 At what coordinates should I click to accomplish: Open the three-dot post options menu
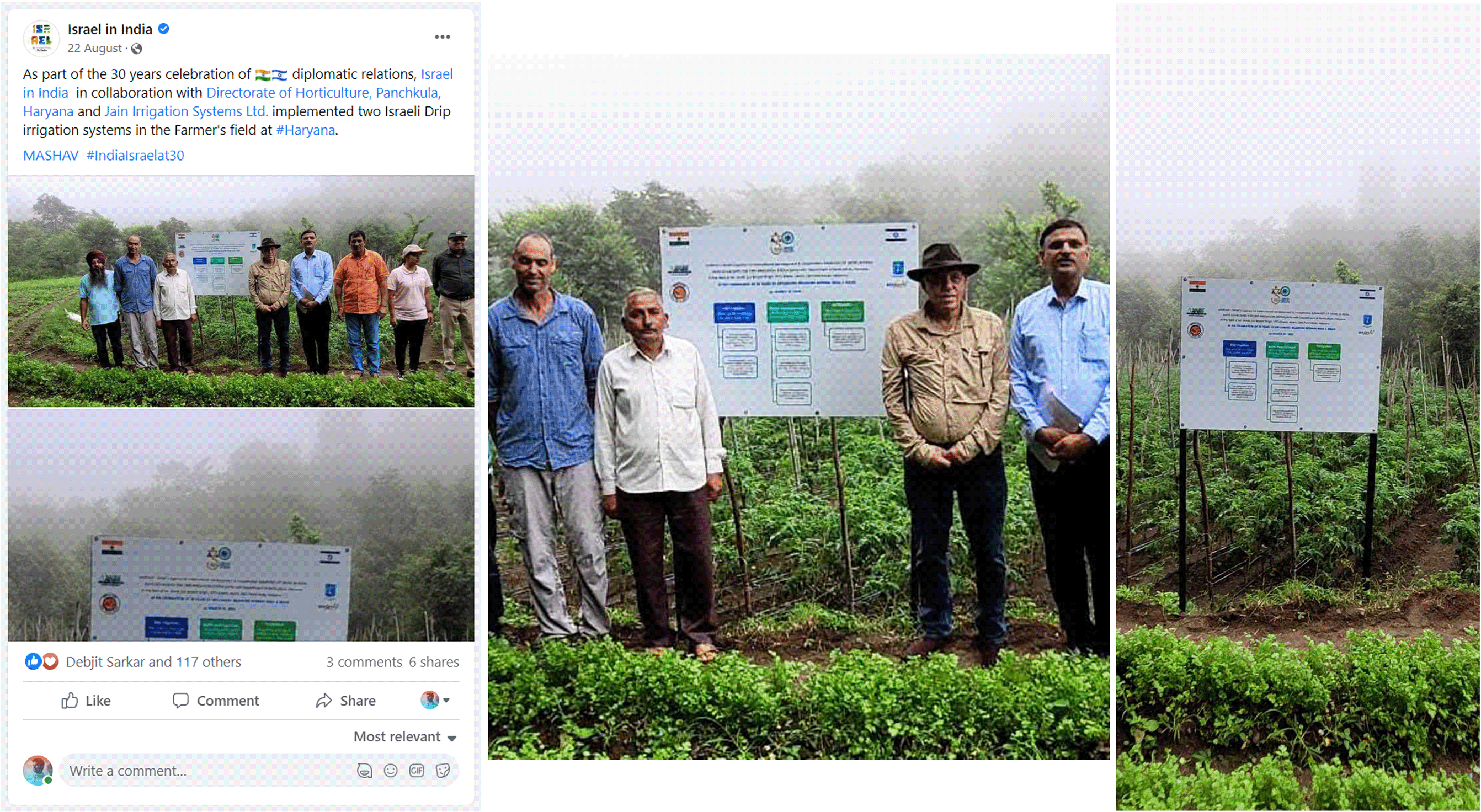[x=442, y=37]
